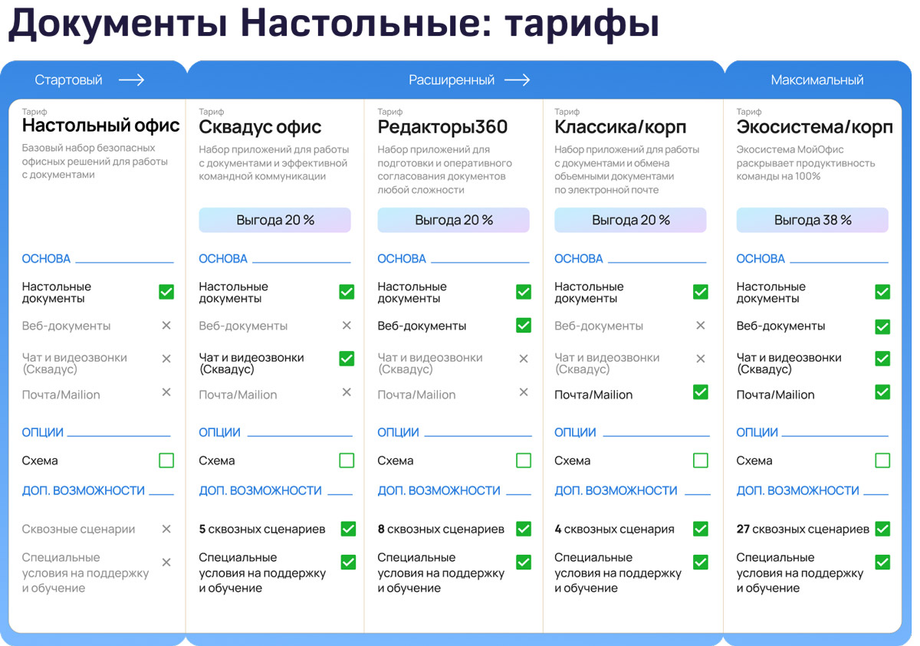Click Веб-документы cross in Настольный офис

click(x=166, y=325)
